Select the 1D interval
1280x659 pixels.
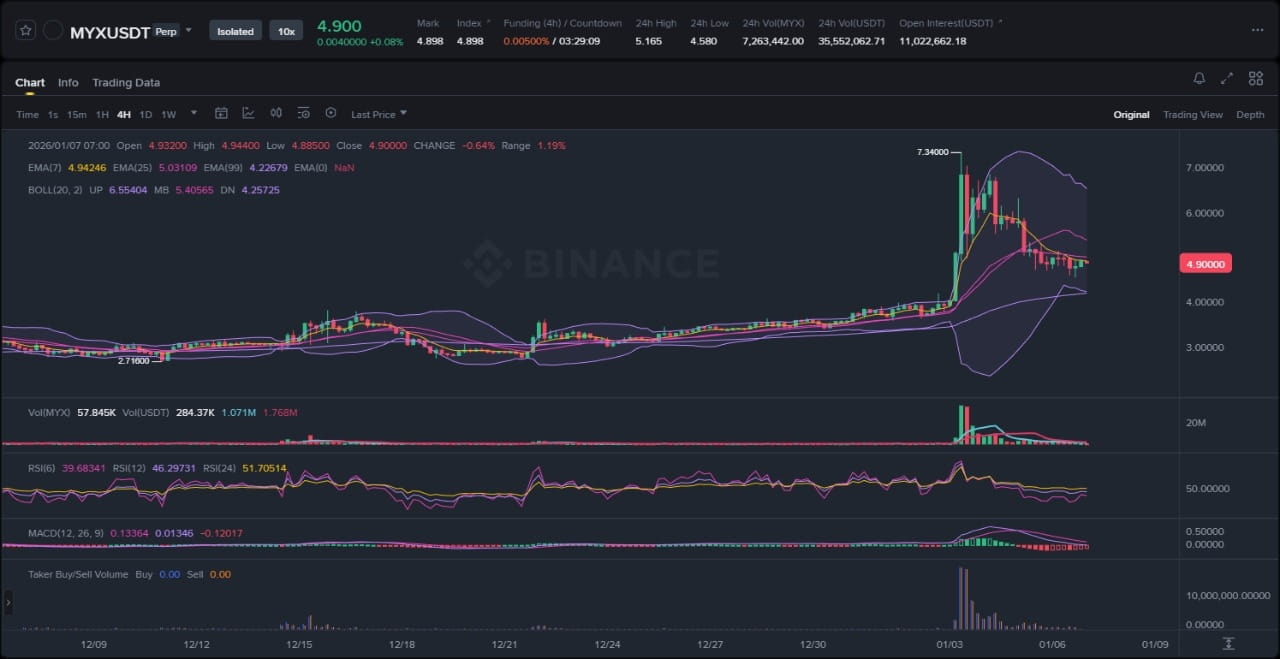146,115
